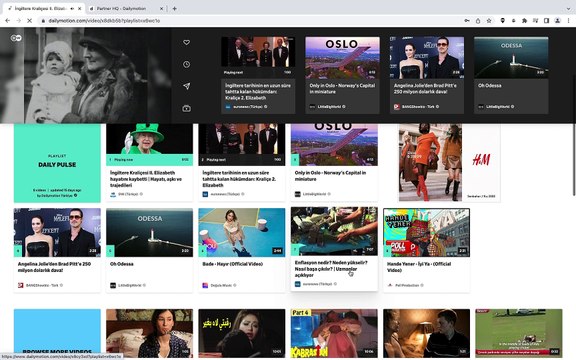Go back using the browser back arrow

(x=8, y=21)
